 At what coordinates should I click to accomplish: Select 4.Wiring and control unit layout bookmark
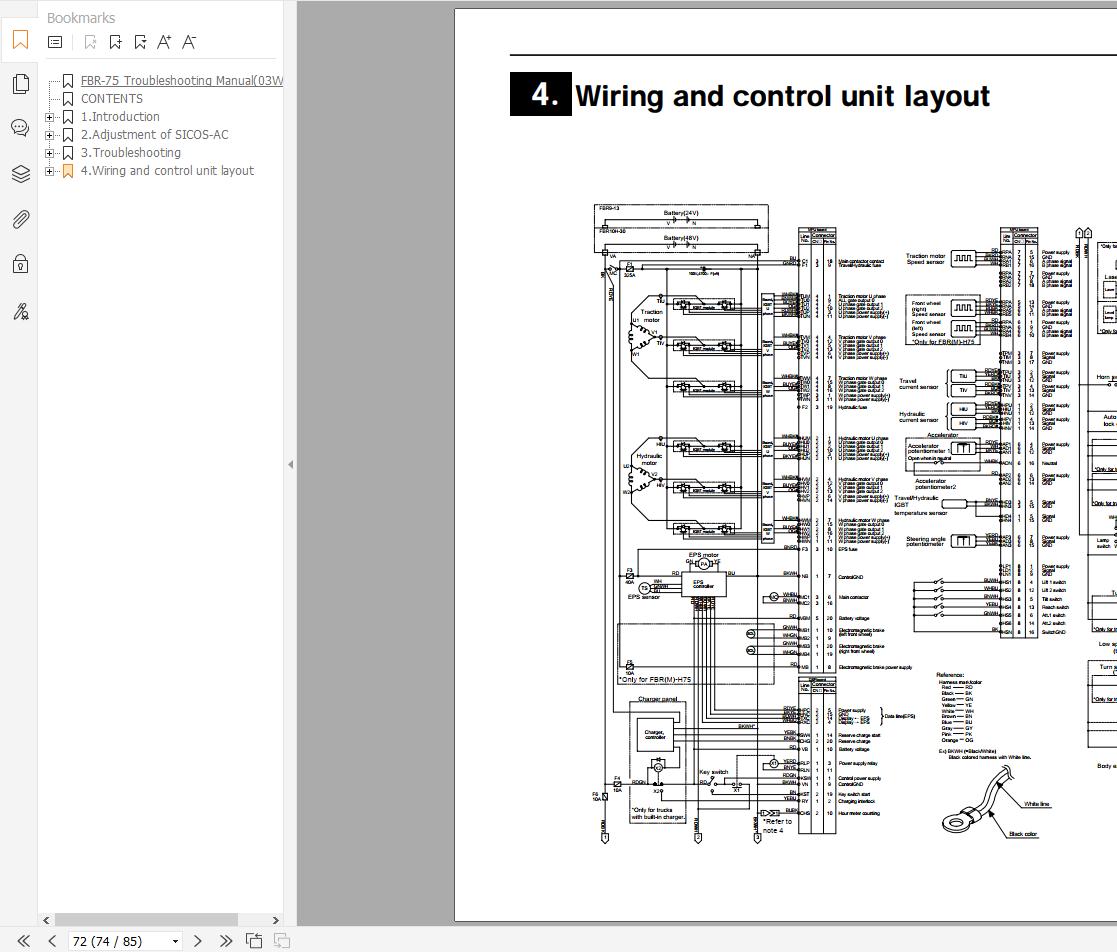point(167,170)
